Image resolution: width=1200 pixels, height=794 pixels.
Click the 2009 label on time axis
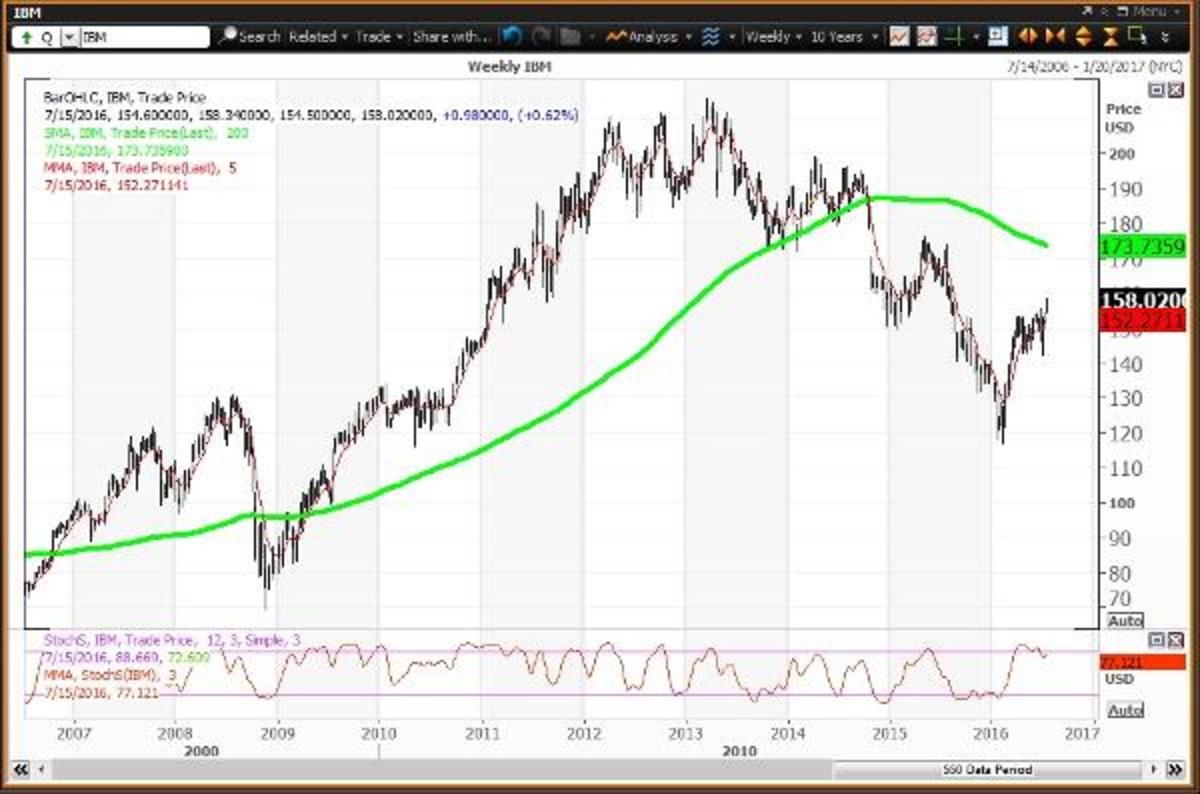278,733
